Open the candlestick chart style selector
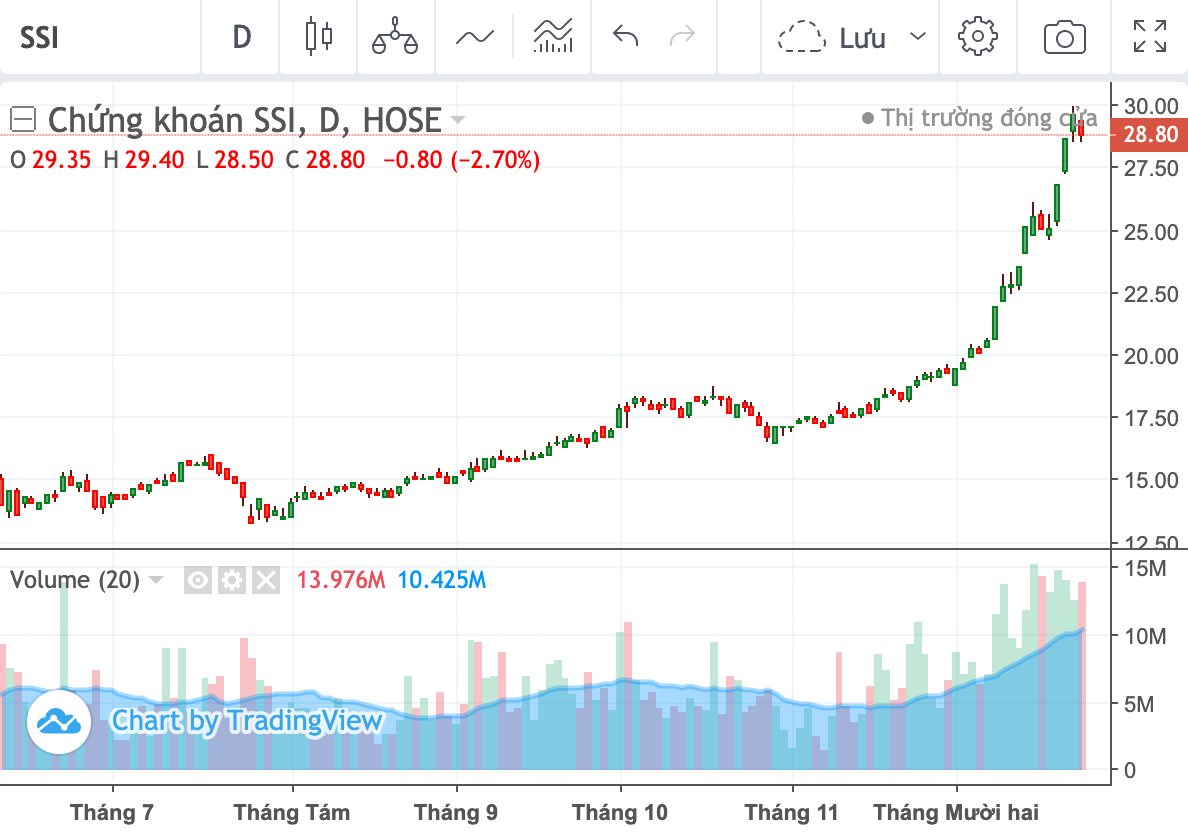Image resolution: width=1188 pixels, height=832 pixels. pos(319,36)
